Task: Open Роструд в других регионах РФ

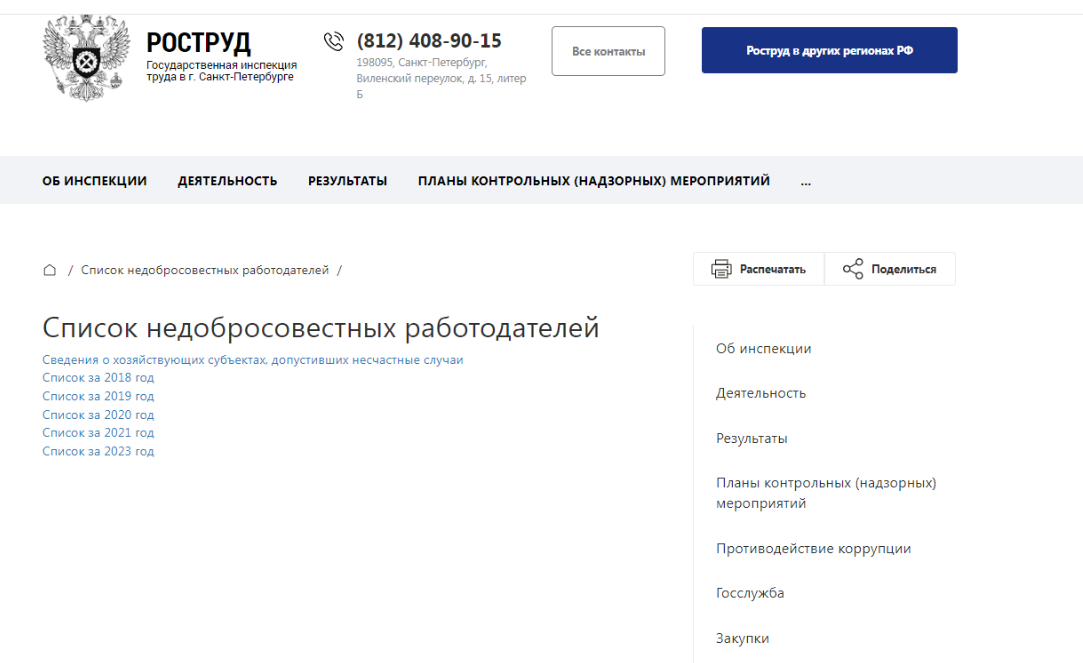Action: 830,50
